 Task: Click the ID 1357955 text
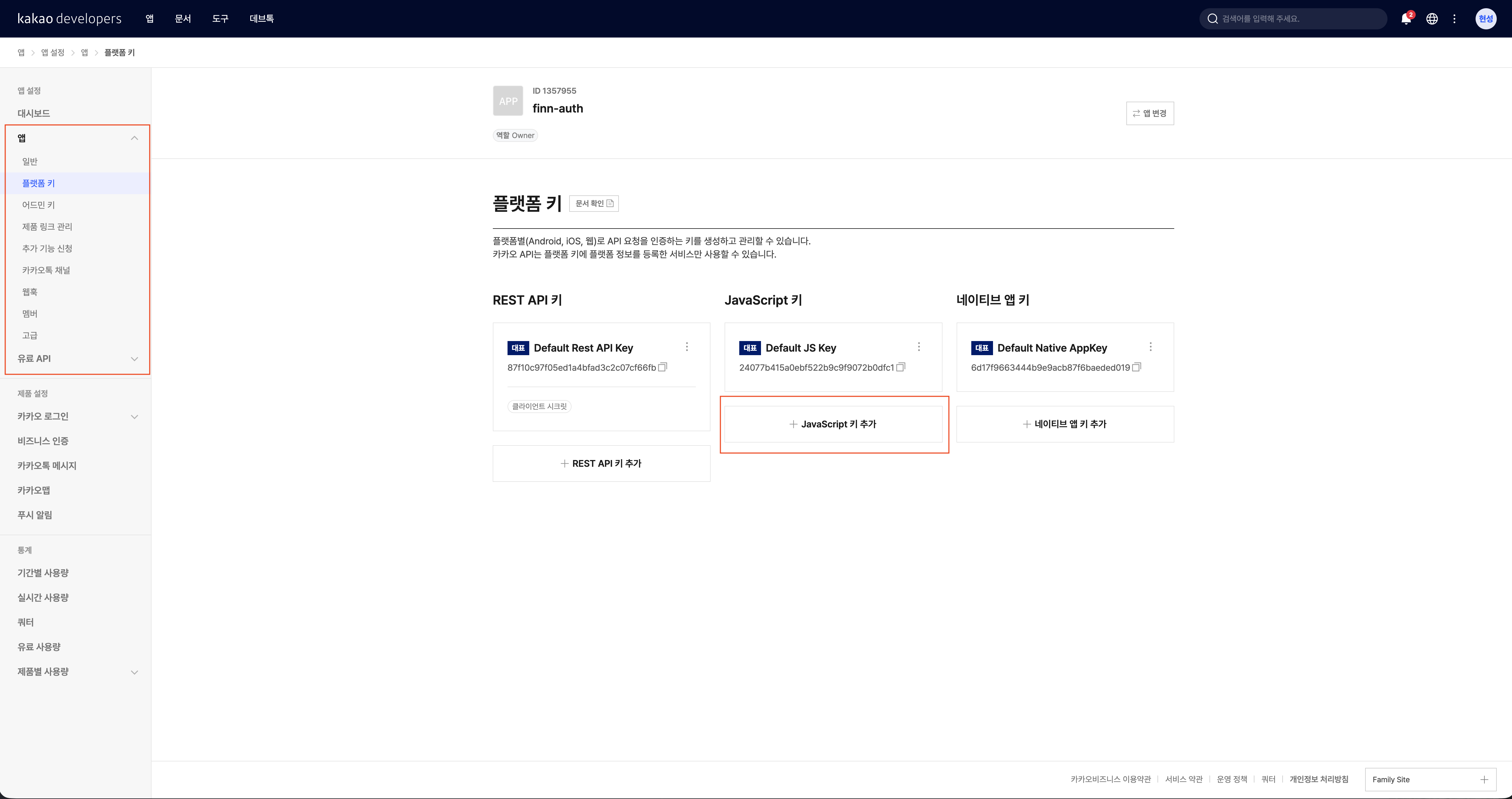pos(554,91)
